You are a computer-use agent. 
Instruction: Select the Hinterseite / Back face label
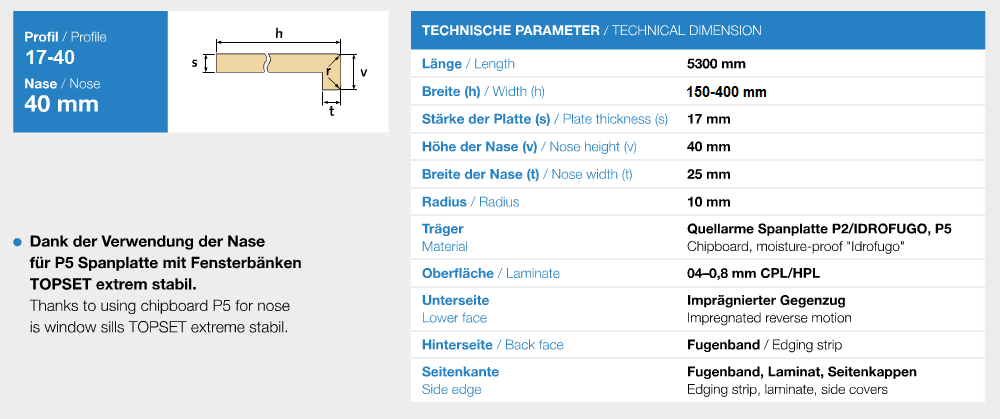pyautogui.click(x=492, y=345)
